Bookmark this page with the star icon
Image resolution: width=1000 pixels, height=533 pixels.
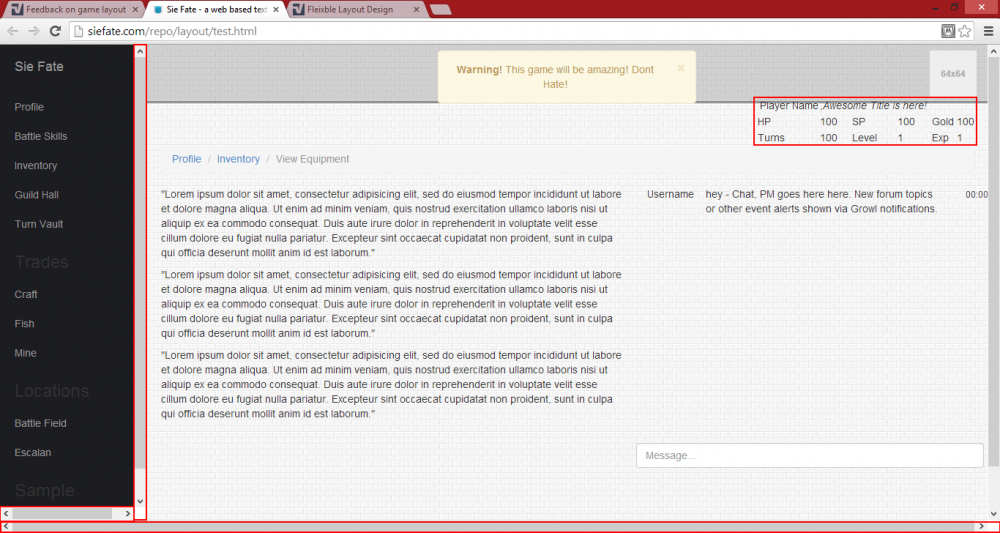click(965, 32)
